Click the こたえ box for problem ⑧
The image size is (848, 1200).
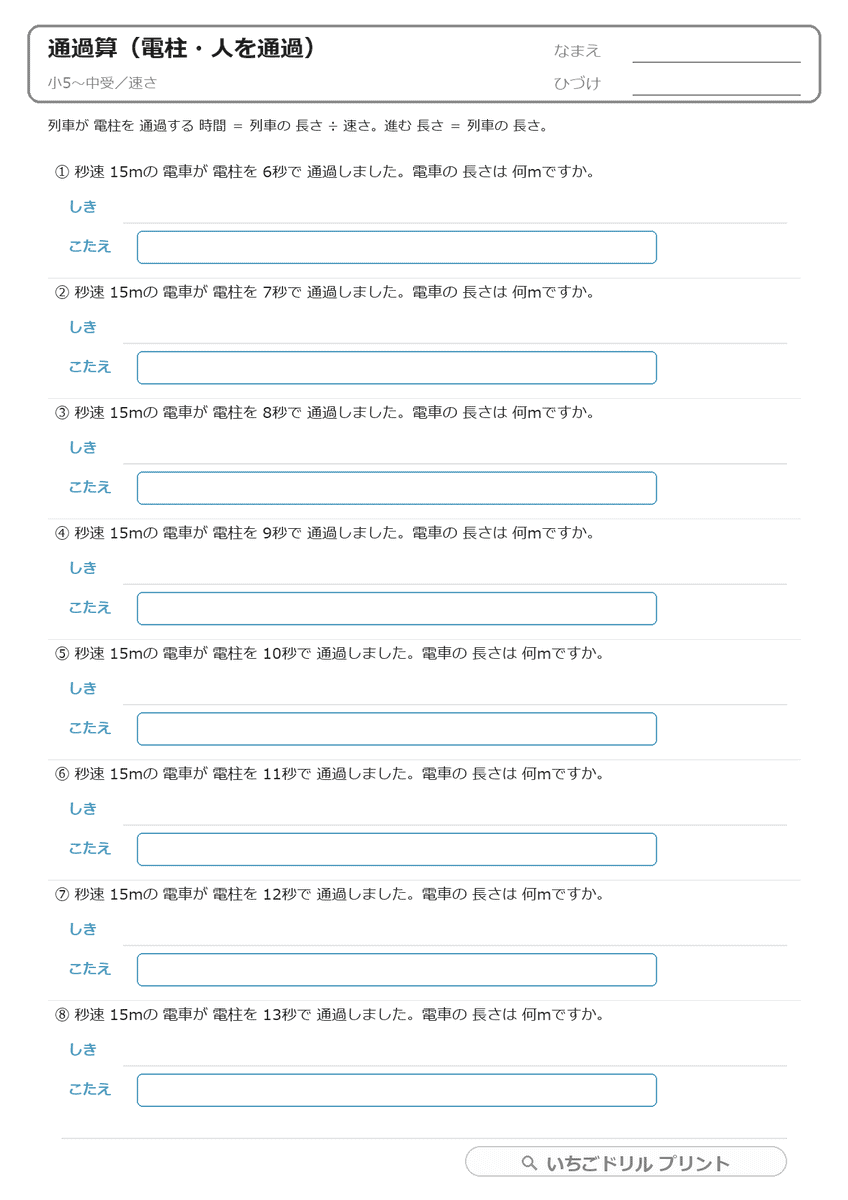(x=397, y=1090)
